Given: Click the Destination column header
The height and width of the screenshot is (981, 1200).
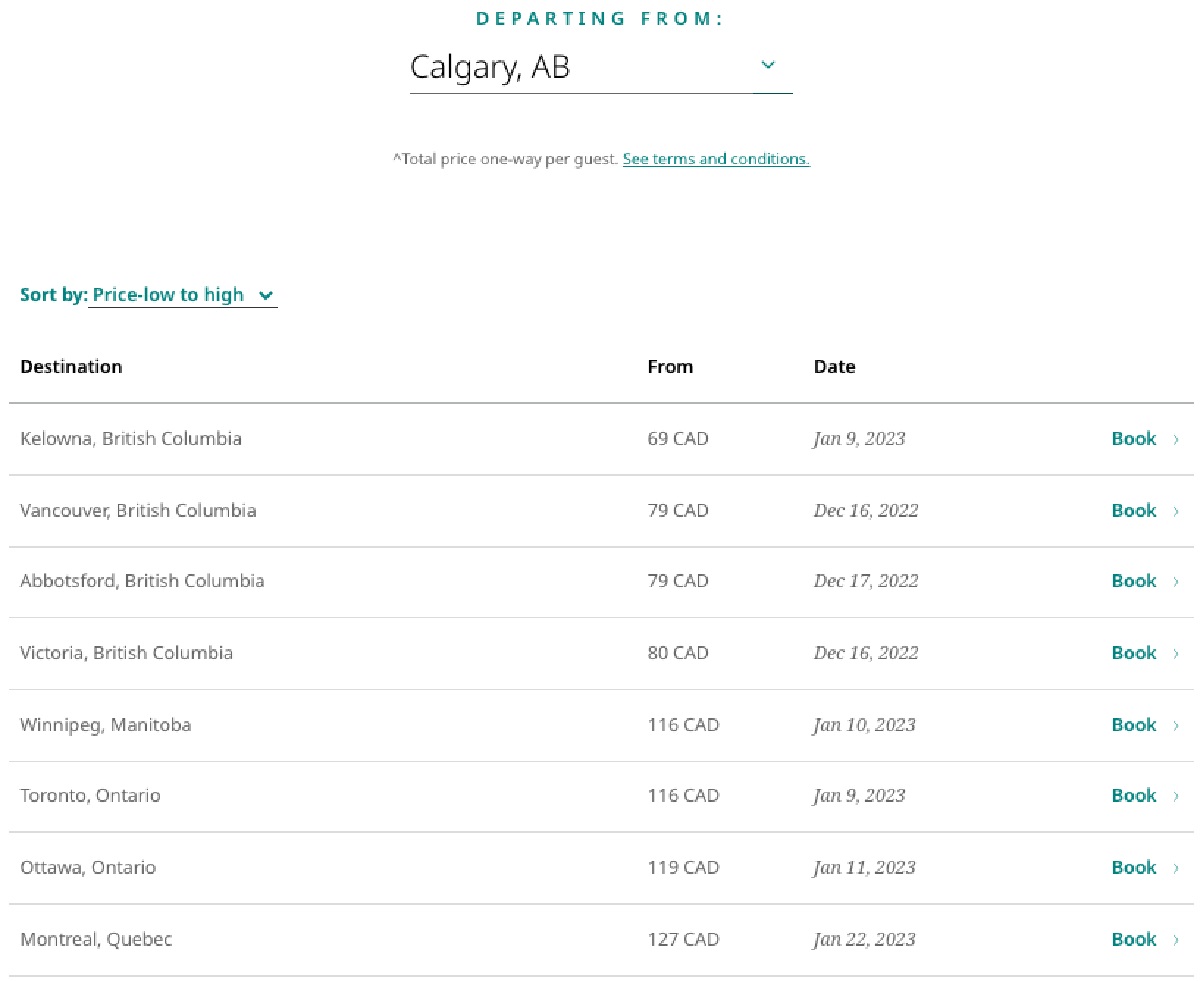Looking at the screenshot, I should tap(71, 367).
